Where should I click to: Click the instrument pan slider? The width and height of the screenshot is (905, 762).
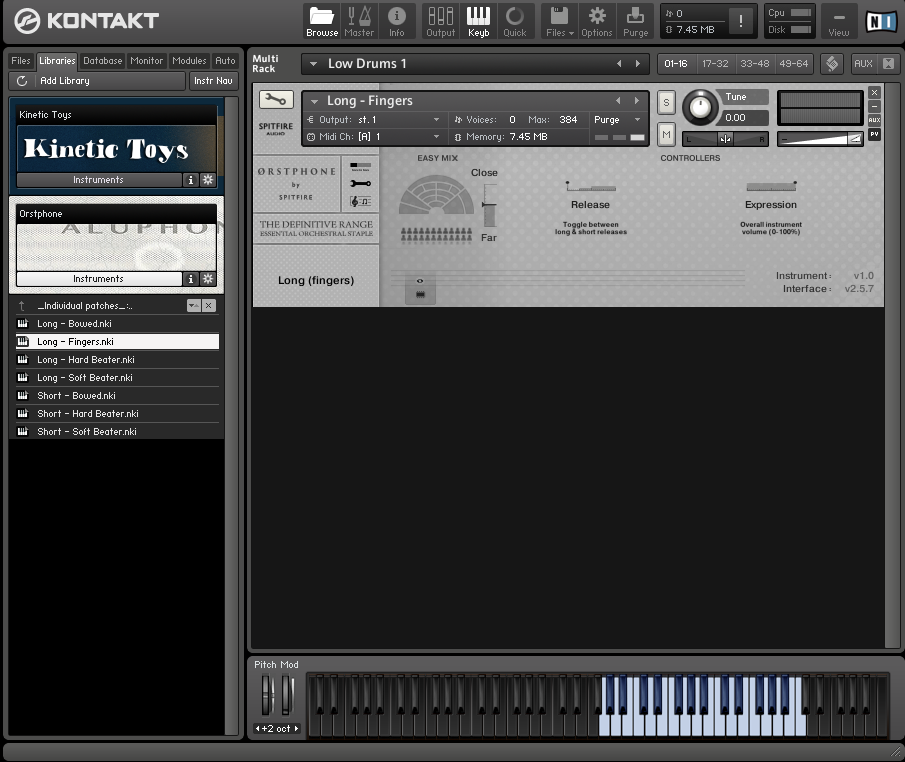pyautogui.click(x=726, y=139)
